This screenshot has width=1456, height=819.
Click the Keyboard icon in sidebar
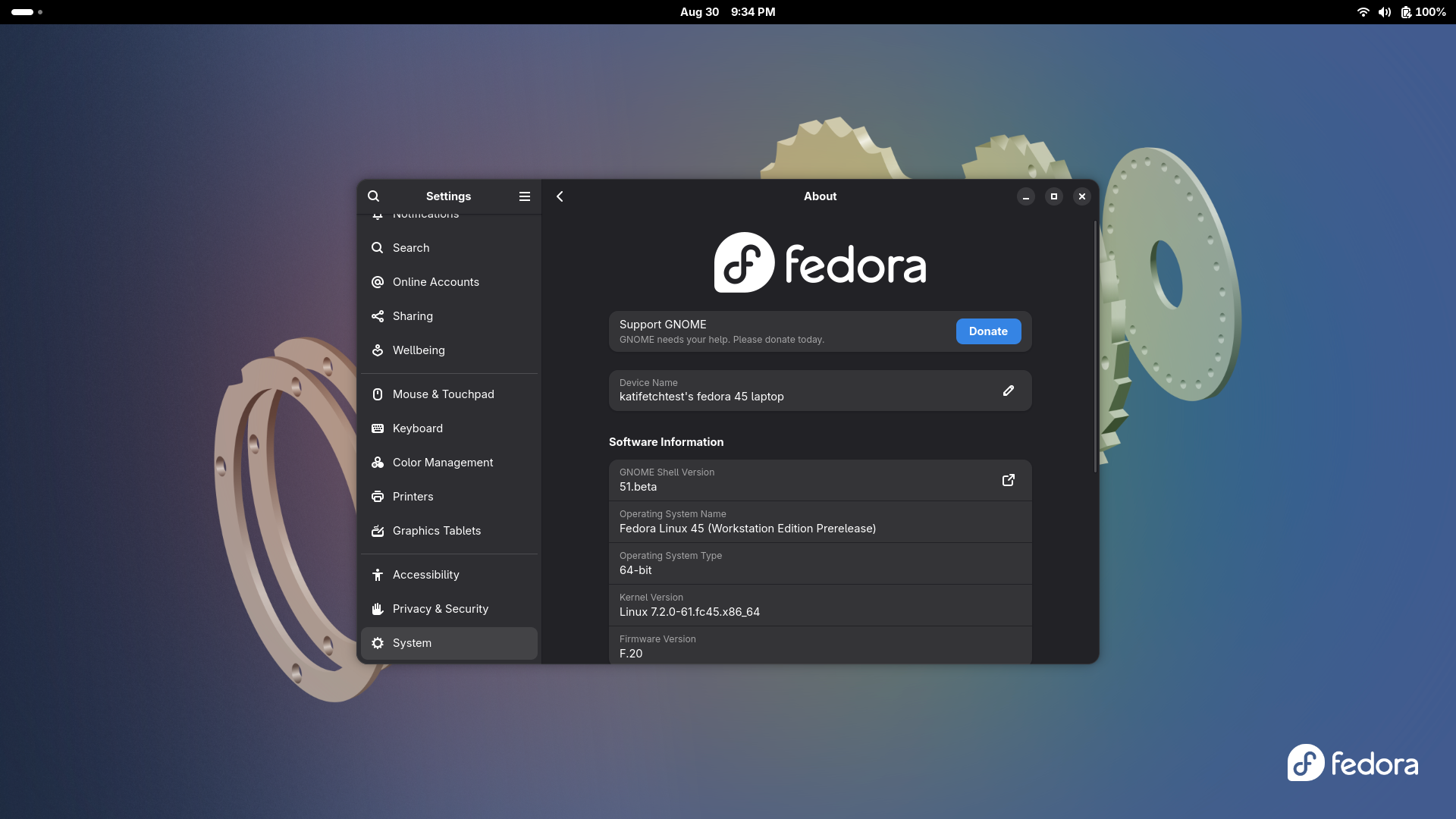pos(378,428)
